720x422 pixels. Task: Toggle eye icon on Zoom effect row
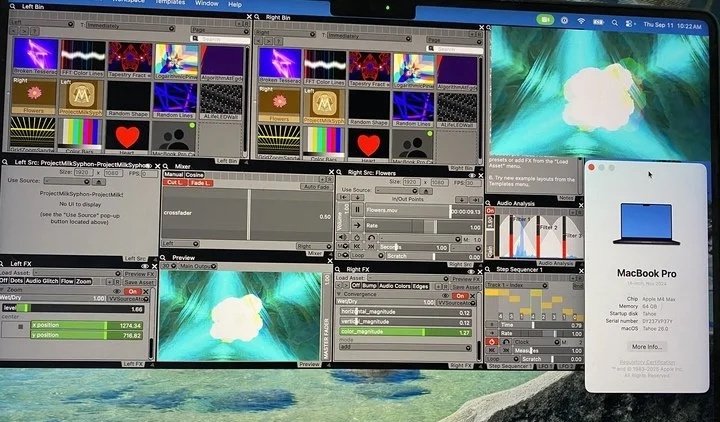coord(117,291)
